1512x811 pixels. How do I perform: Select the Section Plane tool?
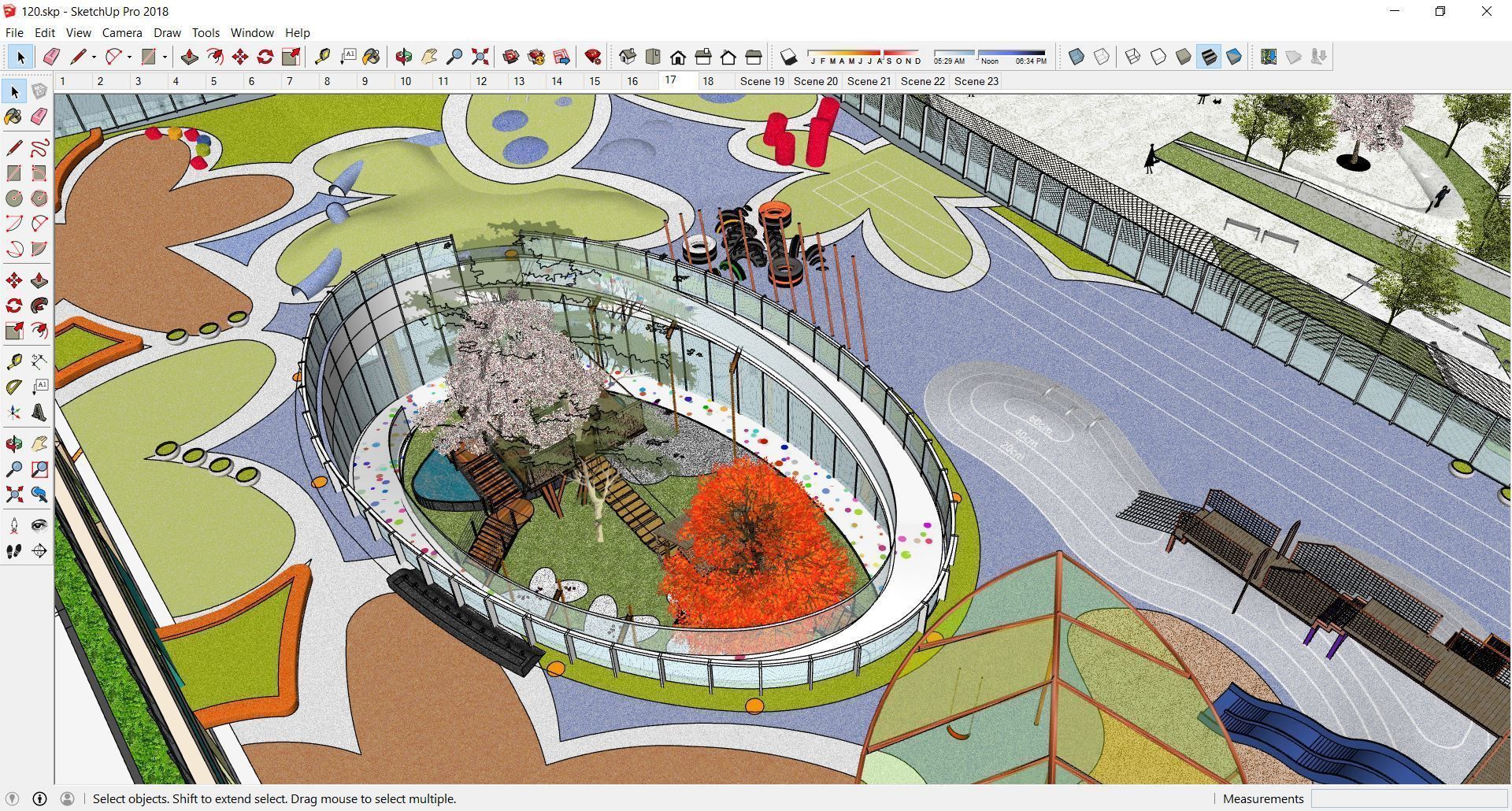coord(39,551)
